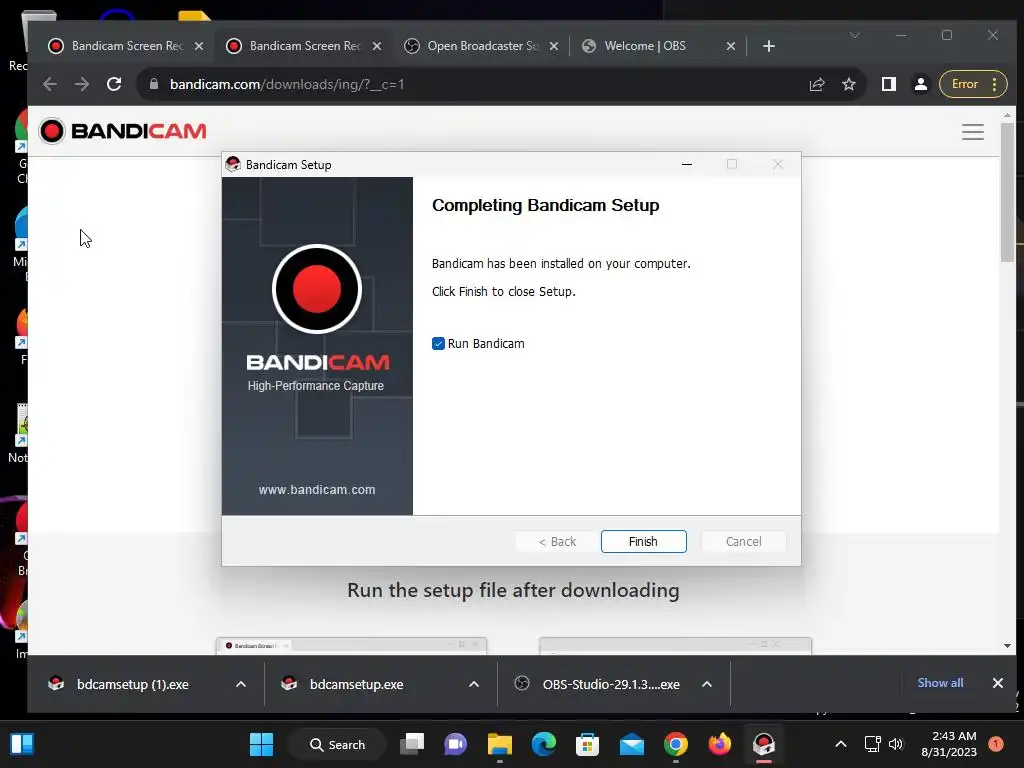This screenshot has width=1024, height=768.
Task: Minimize the Bandicam Setup dialog
Action: pos(686,164)
